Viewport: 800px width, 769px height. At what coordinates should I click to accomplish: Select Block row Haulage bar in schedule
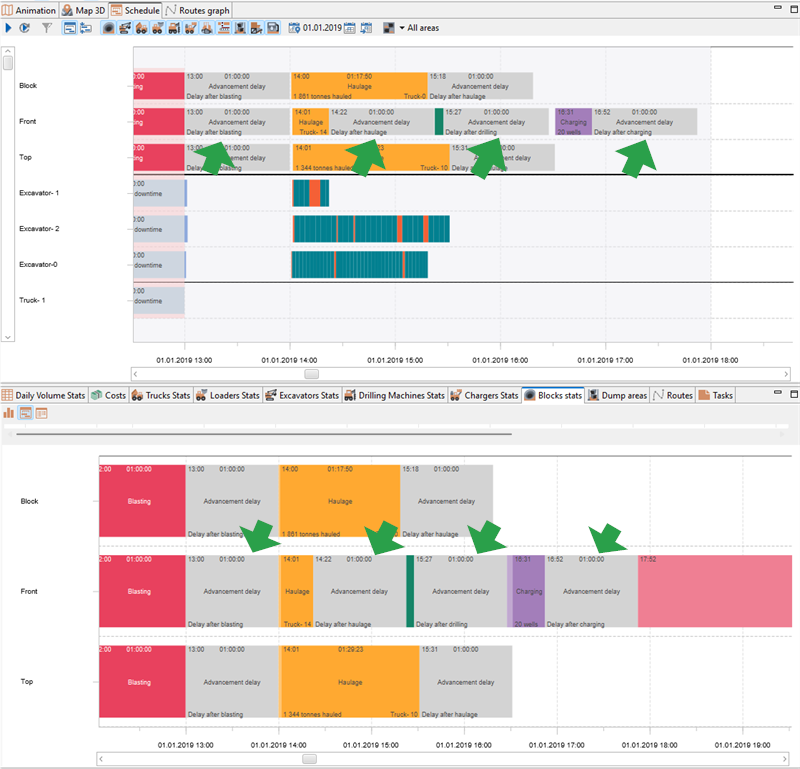coord(359,86)
